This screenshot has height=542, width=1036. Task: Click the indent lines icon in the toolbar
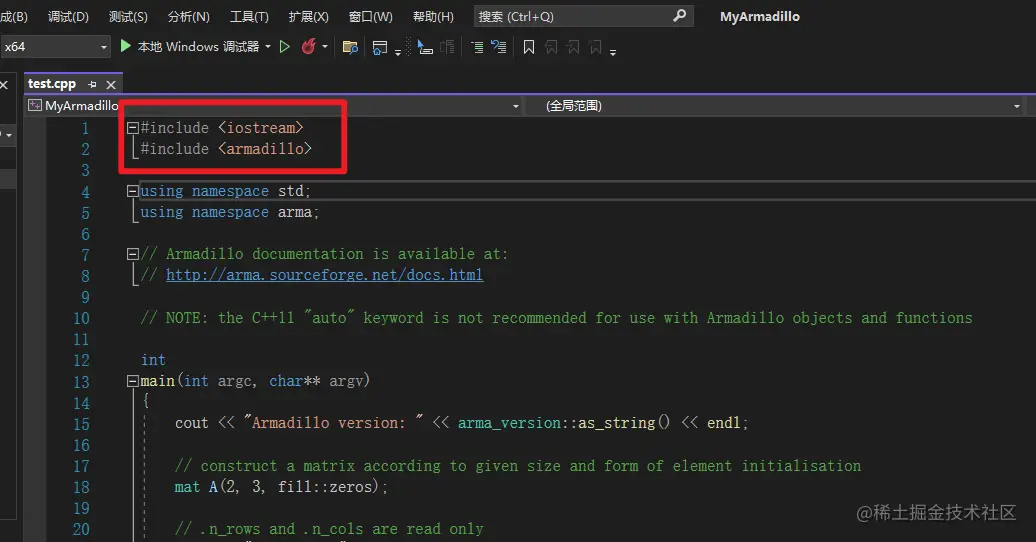pos(477,47)
